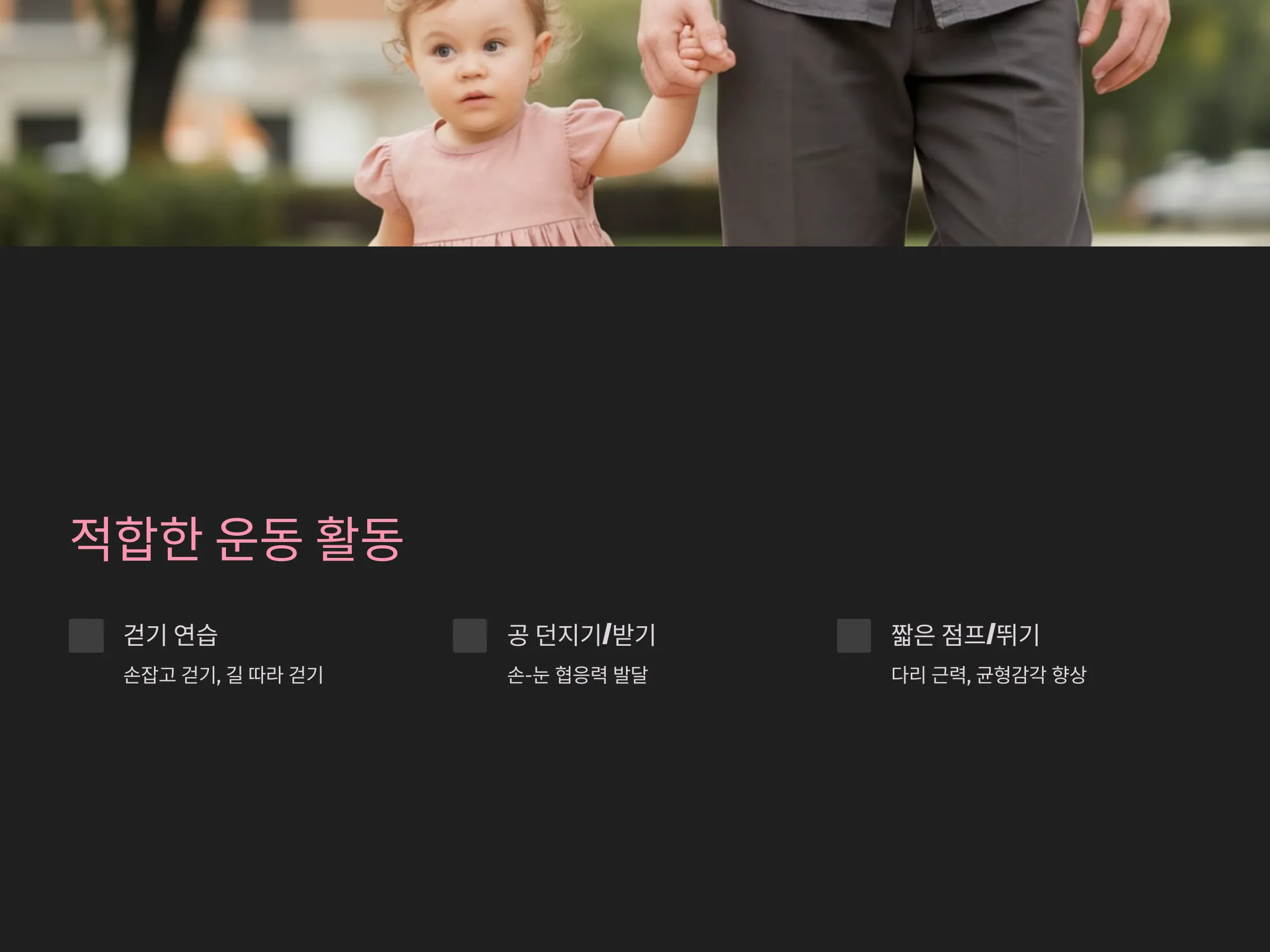This screenshot has width=1270, height=952.
Task: Click the description 손잡고 걷기, 길 따라 걷기
Action: click(x=223, y=675)
